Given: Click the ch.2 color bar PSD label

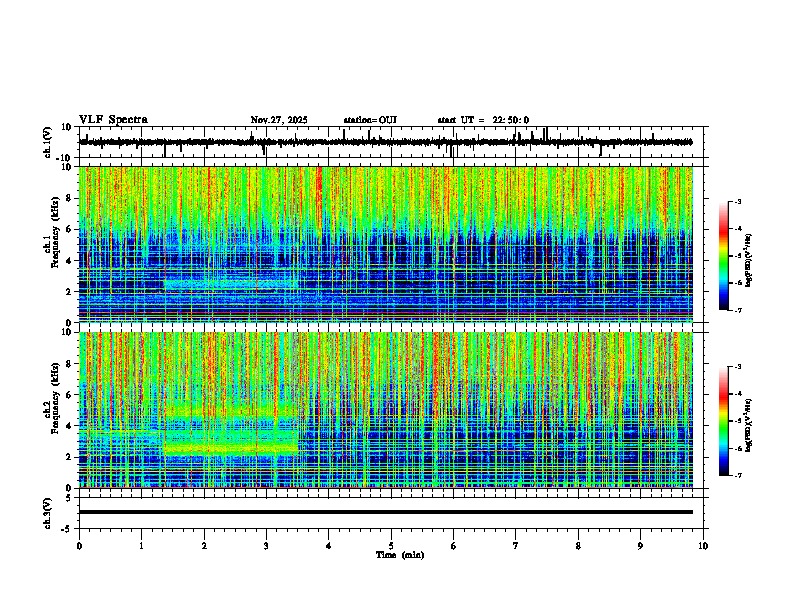Looking at the screenshot, I should click(x=749, y=425).
